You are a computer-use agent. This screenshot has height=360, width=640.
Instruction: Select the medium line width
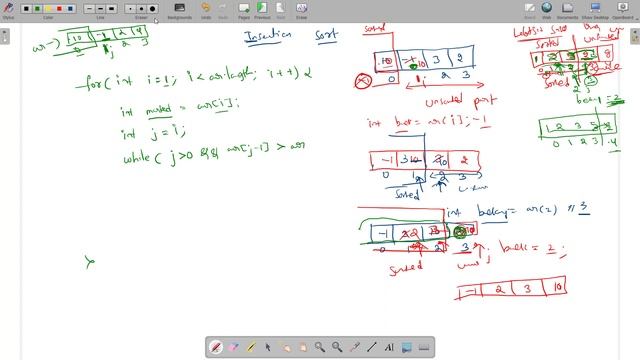pos(100,8)
